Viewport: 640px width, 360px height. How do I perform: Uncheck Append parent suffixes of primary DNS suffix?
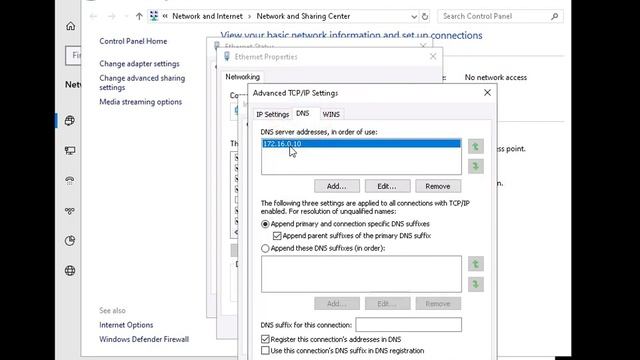277,236
